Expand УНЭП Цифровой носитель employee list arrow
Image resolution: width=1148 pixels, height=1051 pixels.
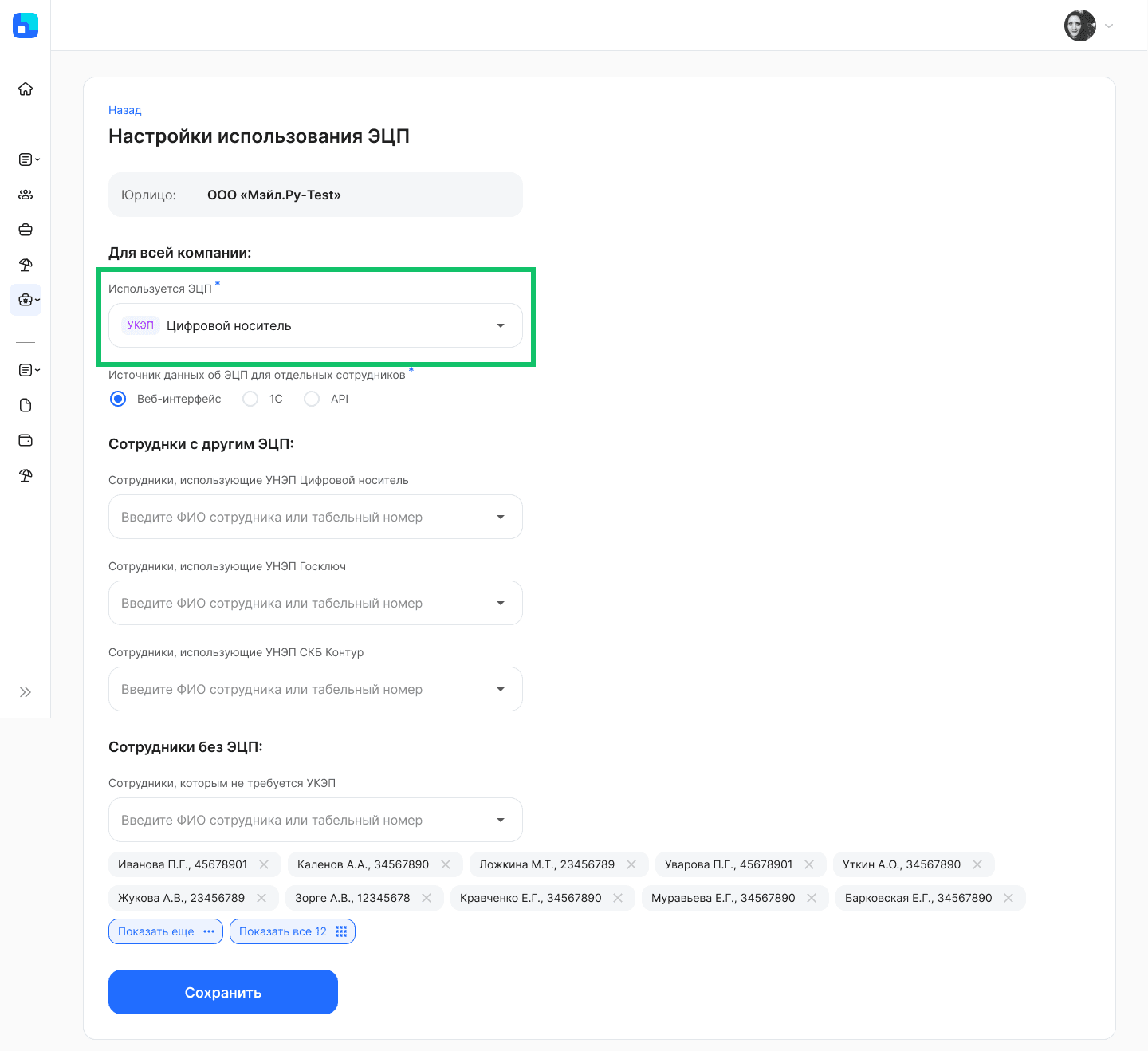[501, 517]
